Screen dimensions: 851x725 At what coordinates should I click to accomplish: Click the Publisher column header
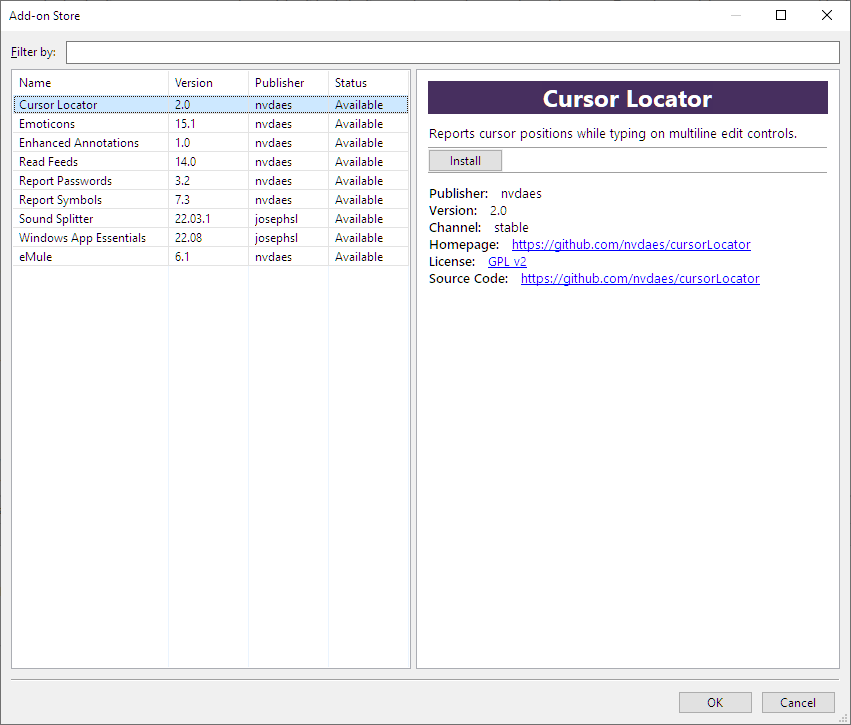tap(288, 83)
